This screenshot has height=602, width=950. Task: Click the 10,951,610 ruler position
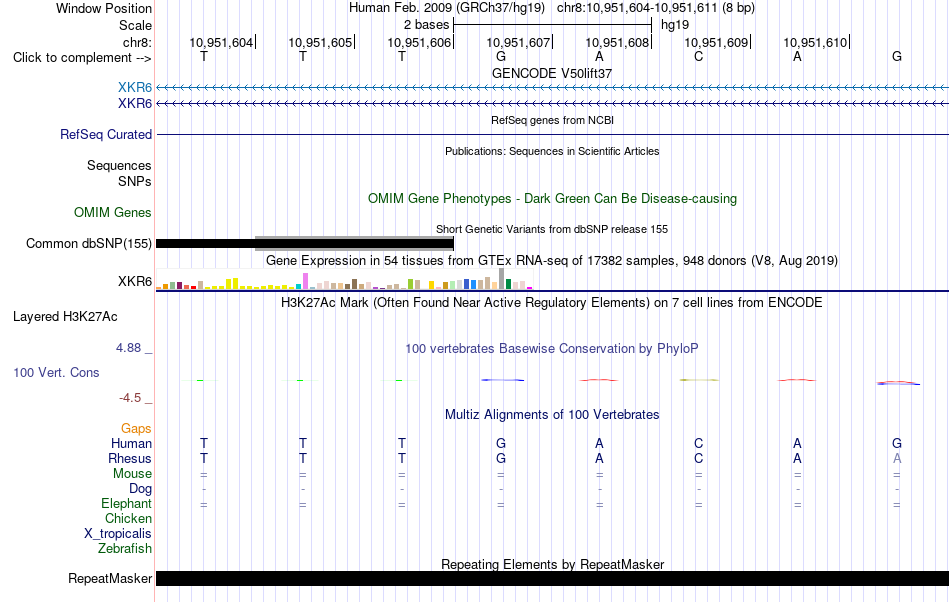815,42
